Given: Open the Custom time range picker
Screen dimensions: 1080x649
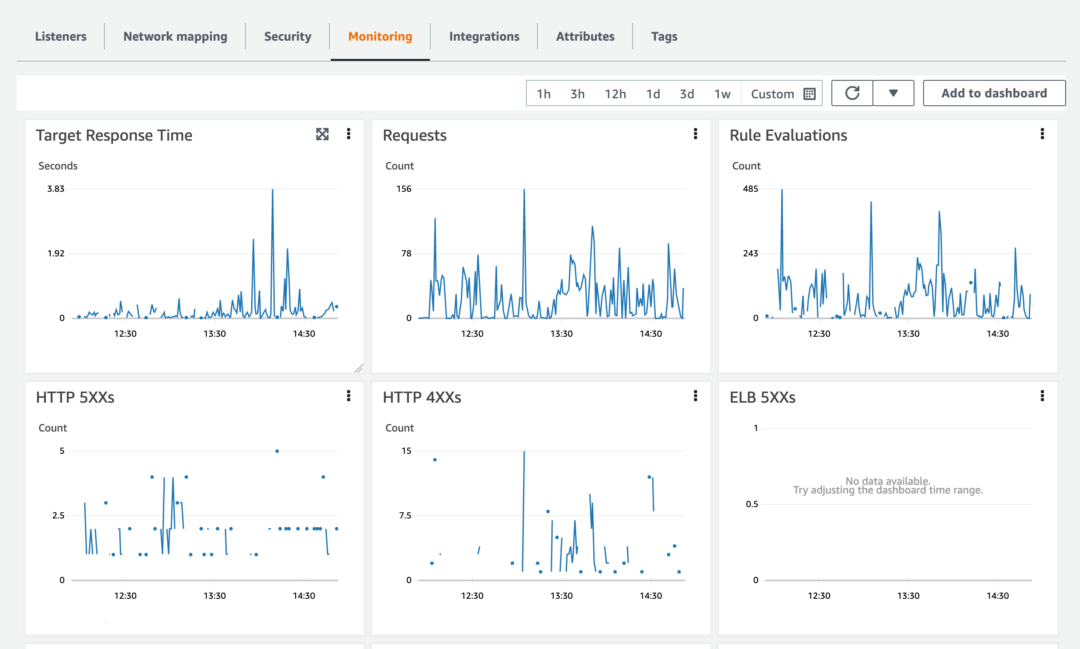Looking at the screenshot, I should 774,93.
